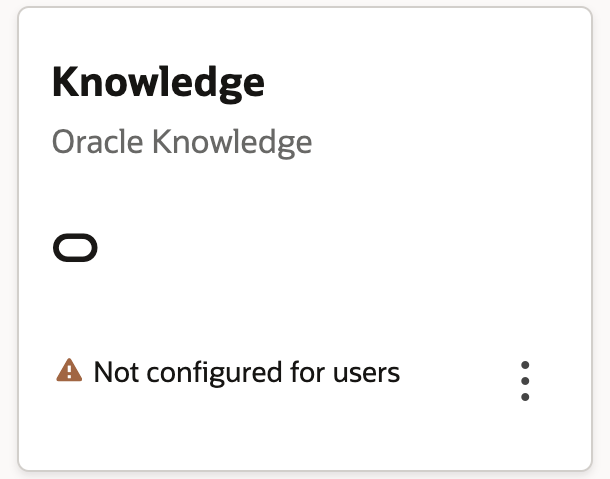
Task: Click the vendor logo under Oracle Knowledge
Action: [x=75, y=248]
